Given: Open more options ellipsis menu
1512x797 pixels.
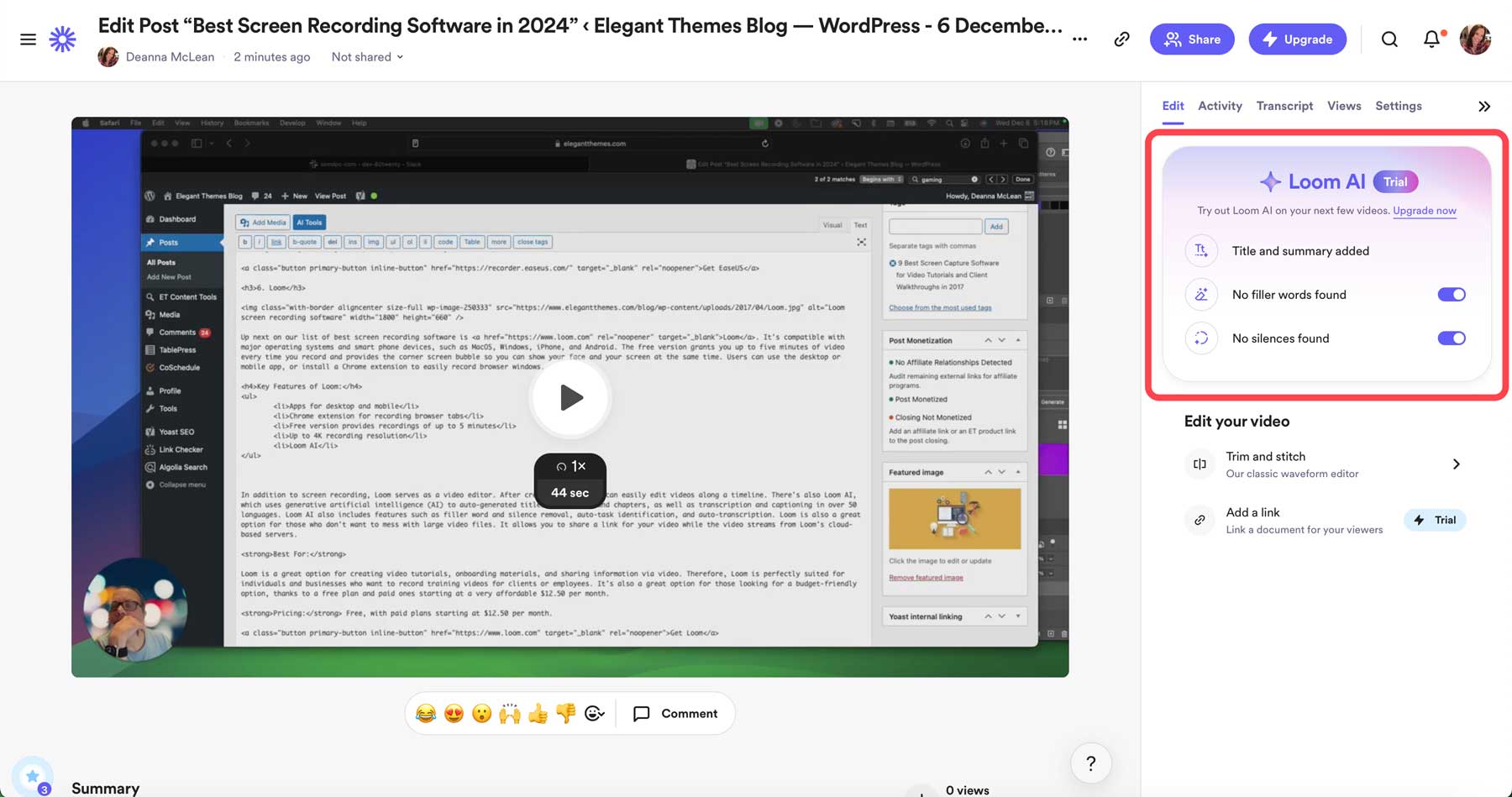Looking at the screenshot, I should (x=1079, y=39).
